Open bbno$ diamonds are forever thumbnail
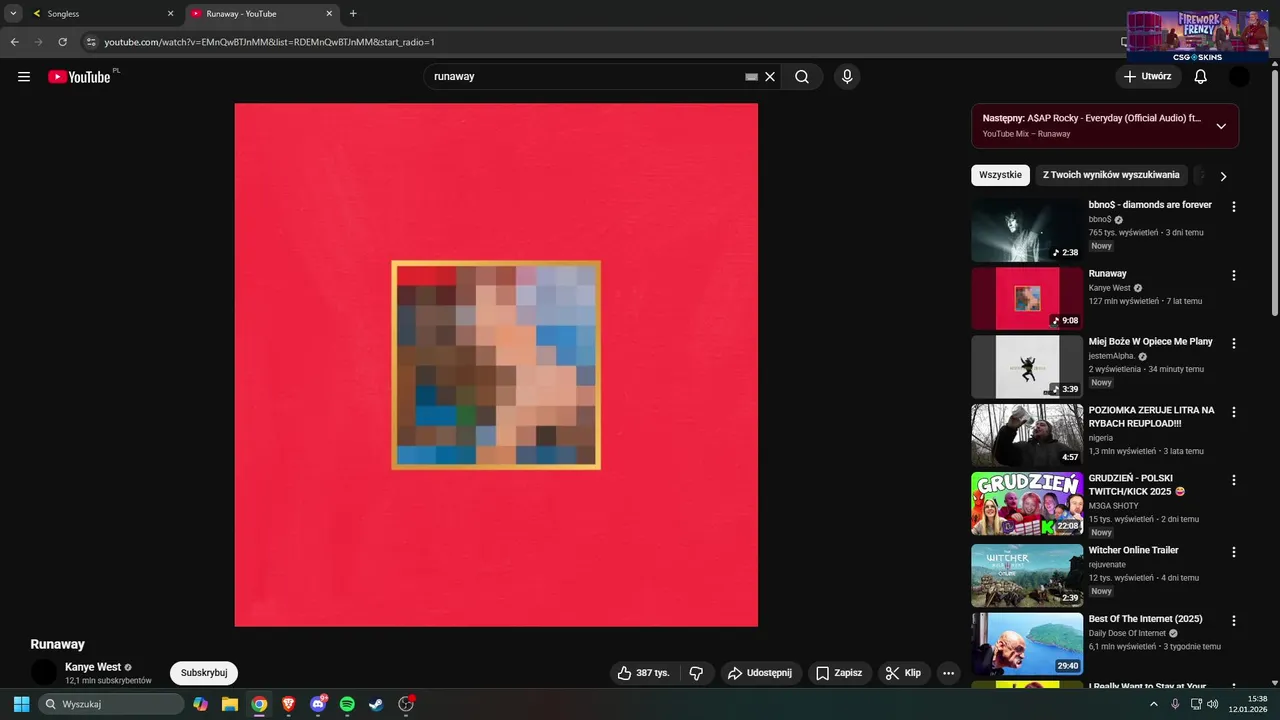This screenshot has height=720, width=1280. click(1027, 230)
